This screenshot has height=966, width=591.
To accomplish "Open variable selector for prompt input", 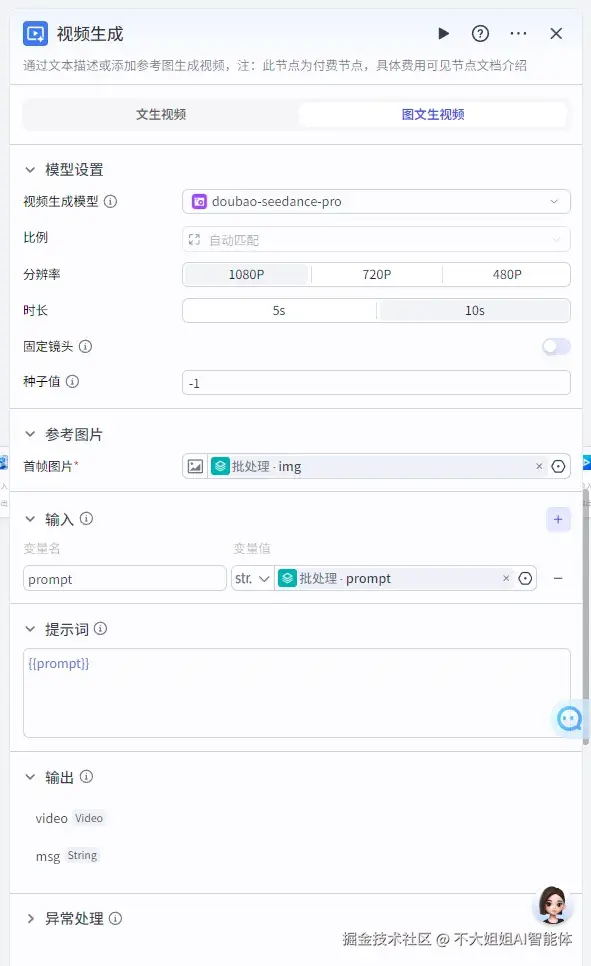I will [525, 578].
